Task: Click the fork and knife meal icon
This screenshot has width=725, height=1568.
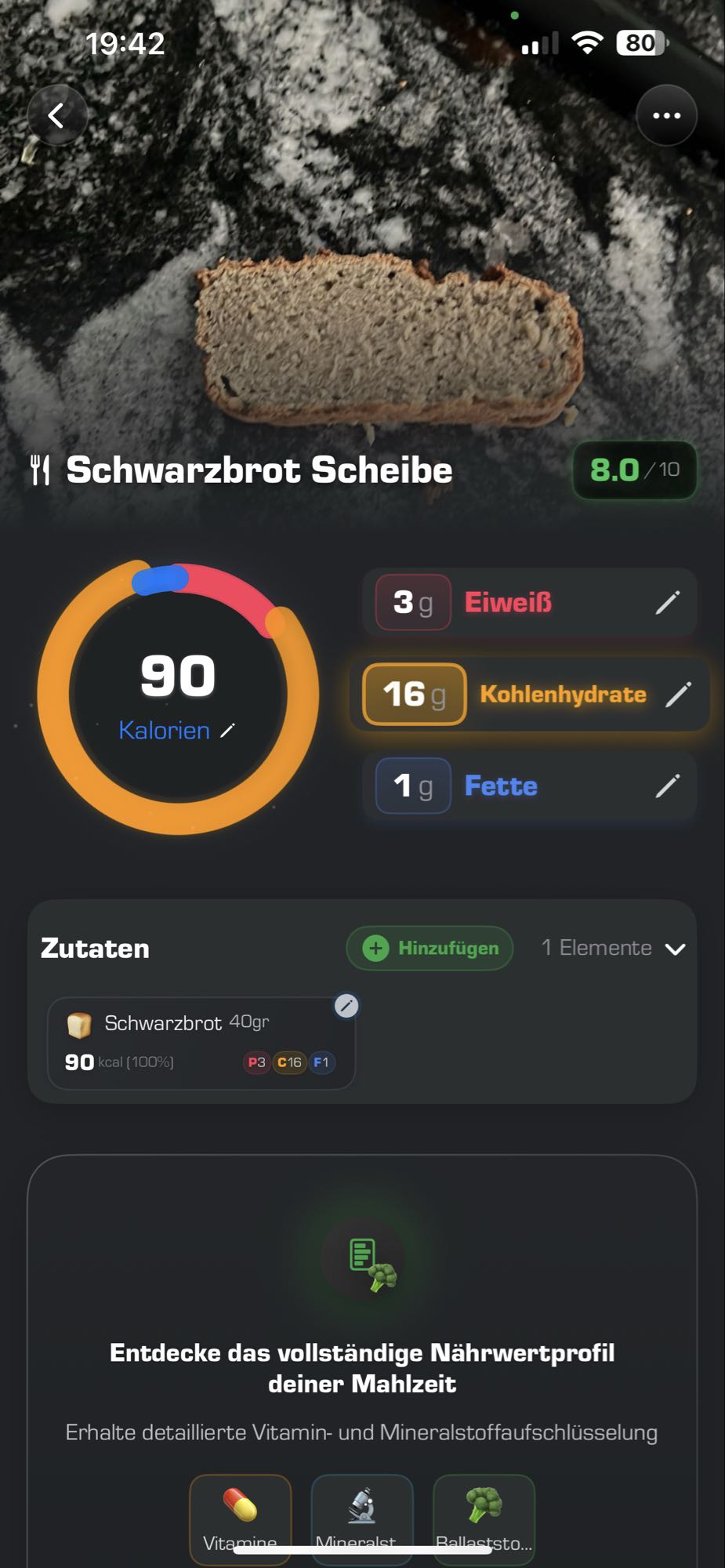Action: [x=42, y=469]
